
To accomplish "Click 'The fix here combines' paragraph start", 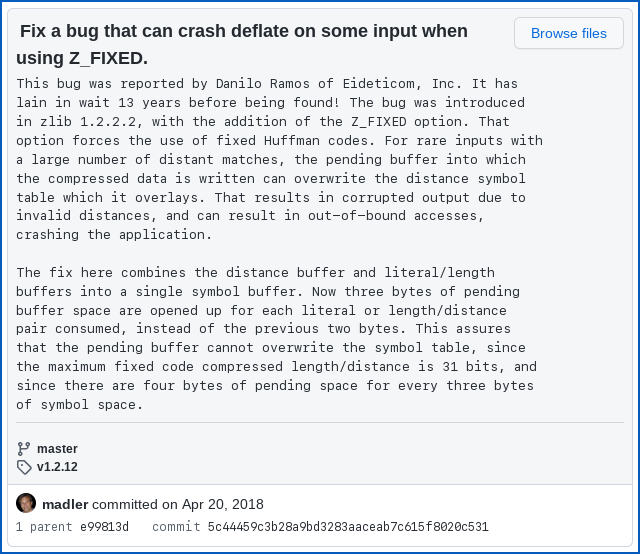I will [x=100, y=272].
